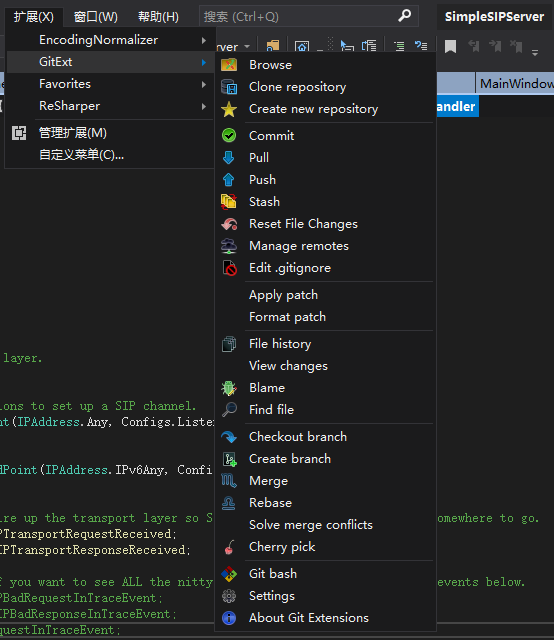Expand the ReSharper submenu
This screenshot has height=640, width=554.
click(x=110, y=106)
